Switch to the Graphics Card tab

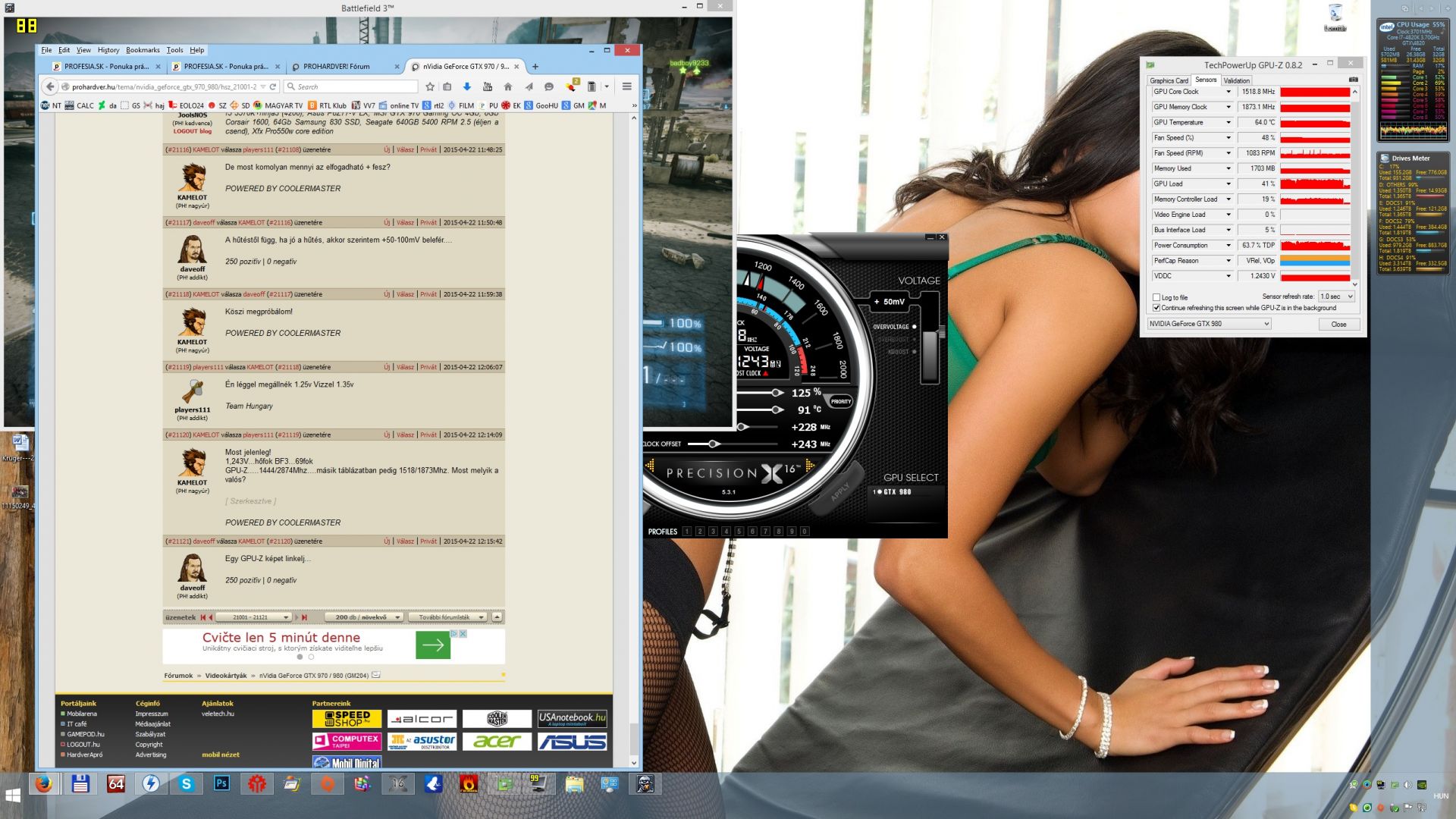[1169, 80]
